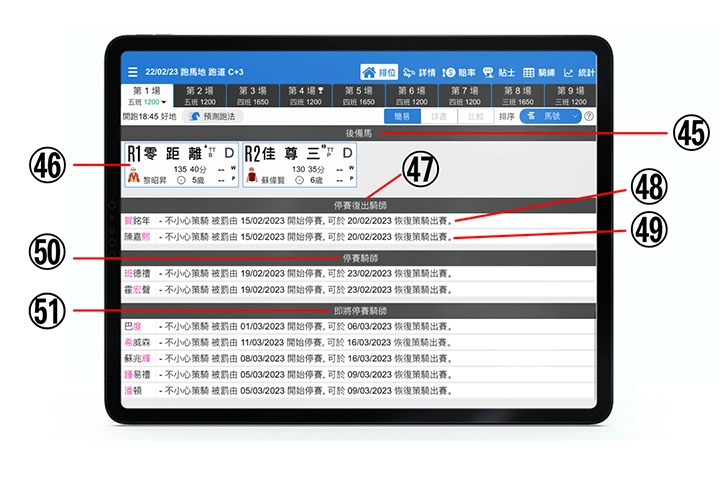Switch to 詳盡 detailed view mode

pos(438,116)
